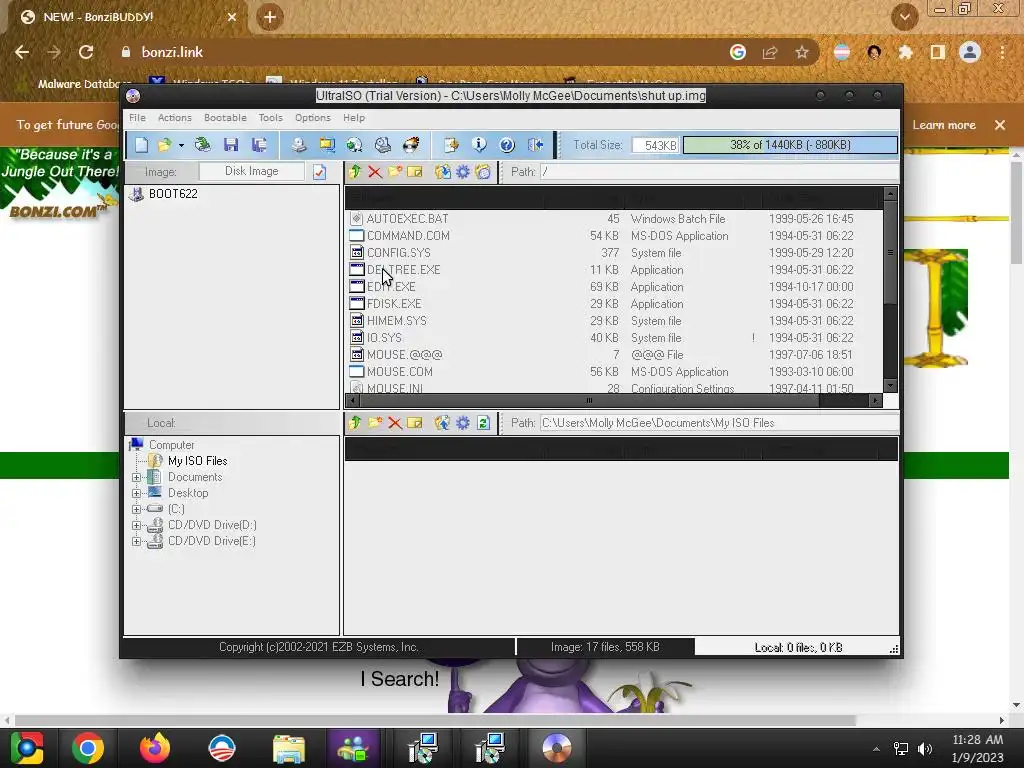Click the Compress ISO folder icon
The width and height of the screenshot is (1024, 768).
click(327, 145)
